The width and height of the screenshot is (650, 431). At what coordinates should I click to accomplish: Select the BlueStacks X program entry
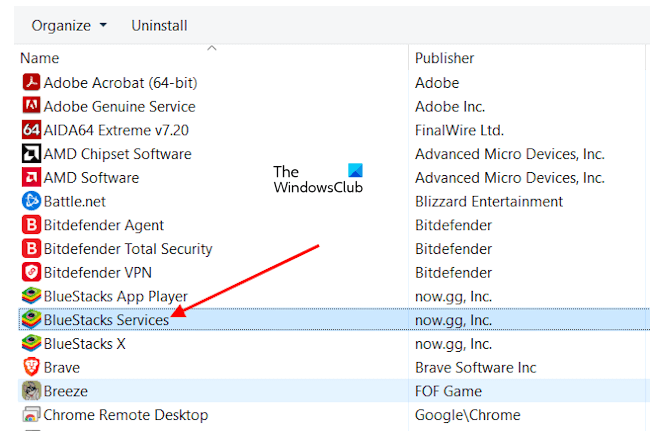tap(85, 344)
